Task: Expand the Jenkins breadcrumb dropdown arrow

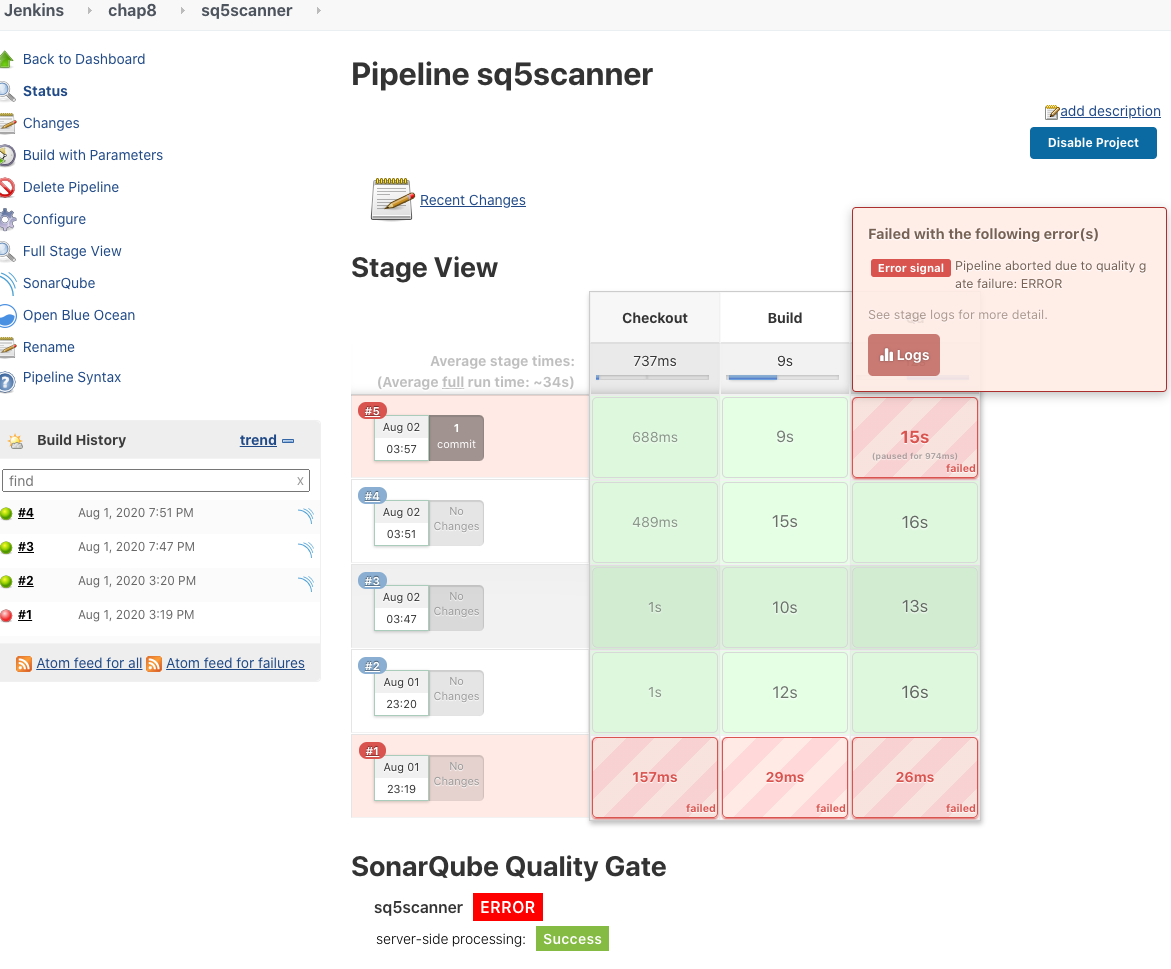Action: (88, 11)
